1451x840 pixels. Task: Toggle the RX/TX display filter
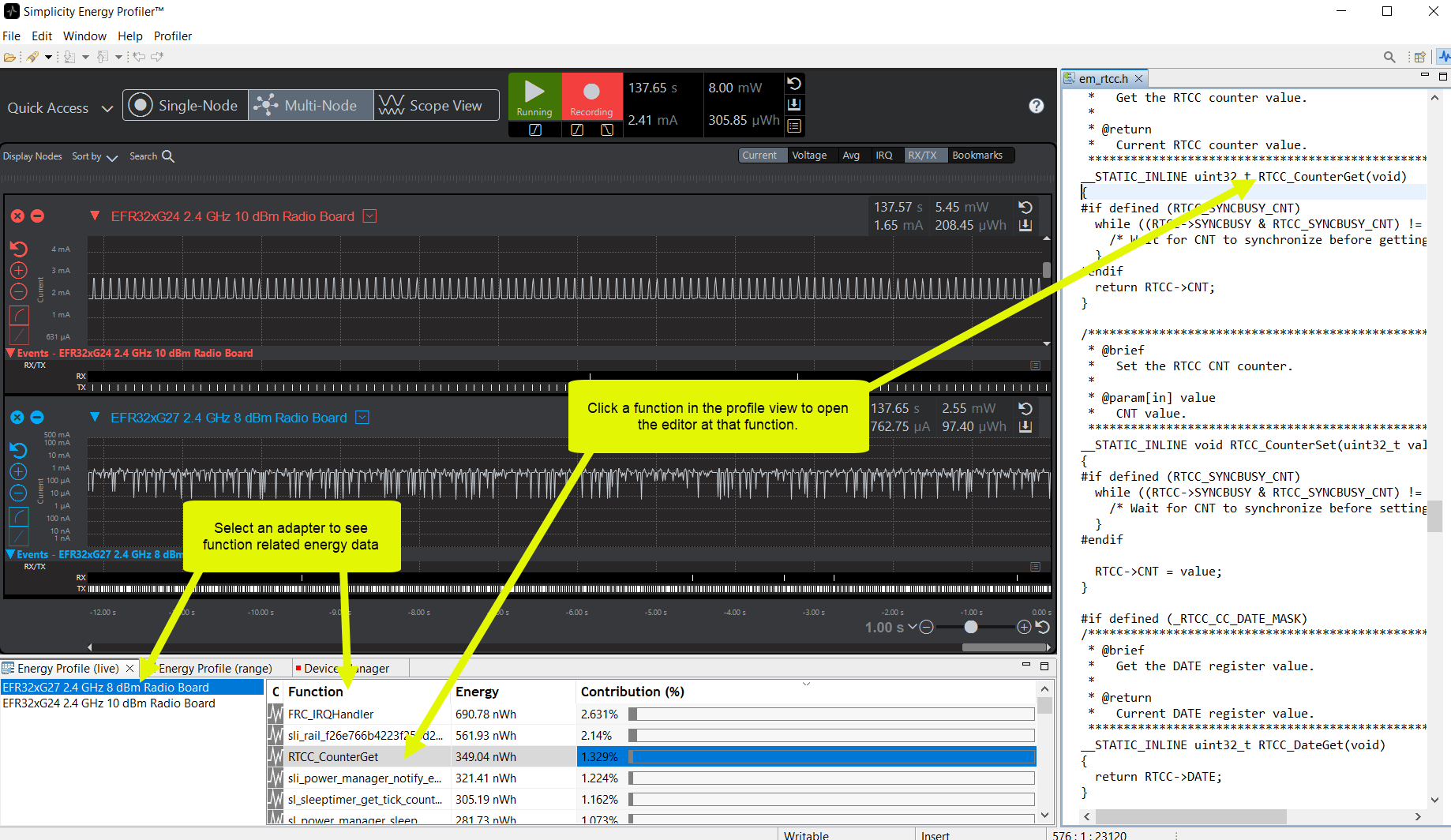[922, 156]
